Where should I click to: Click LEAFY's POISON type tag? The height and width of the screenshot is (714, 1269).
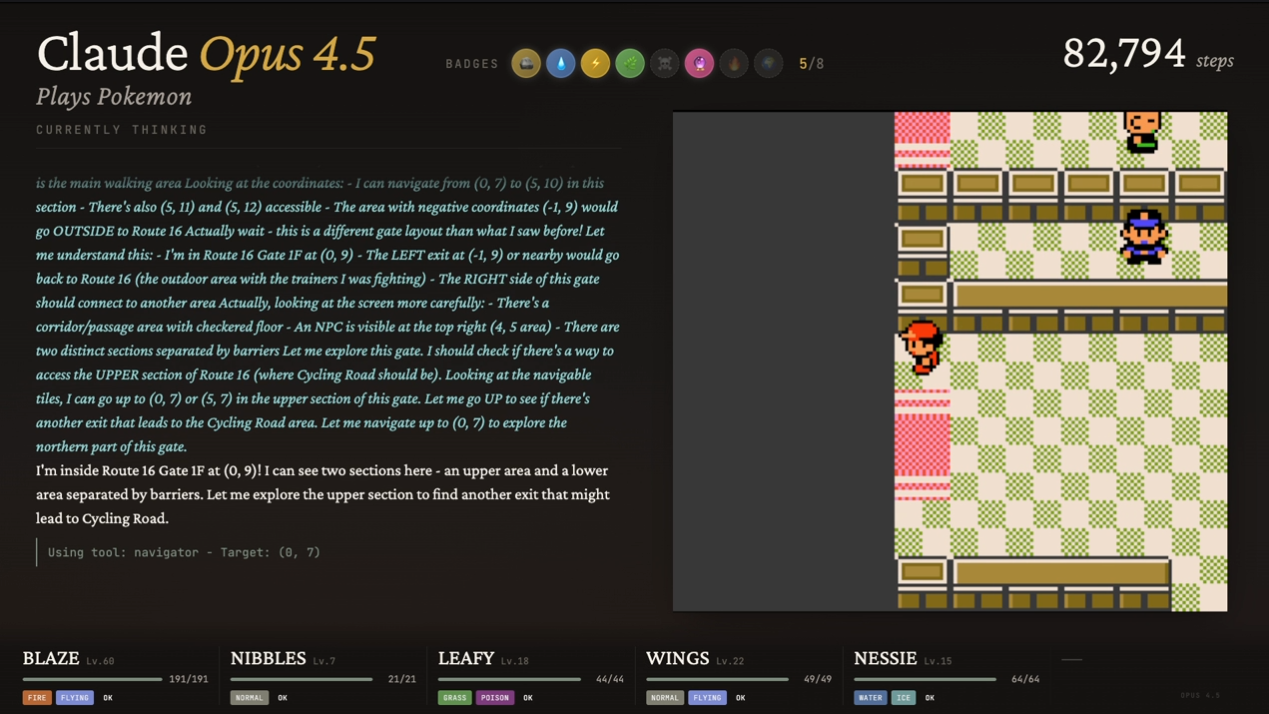coord(495,697)
